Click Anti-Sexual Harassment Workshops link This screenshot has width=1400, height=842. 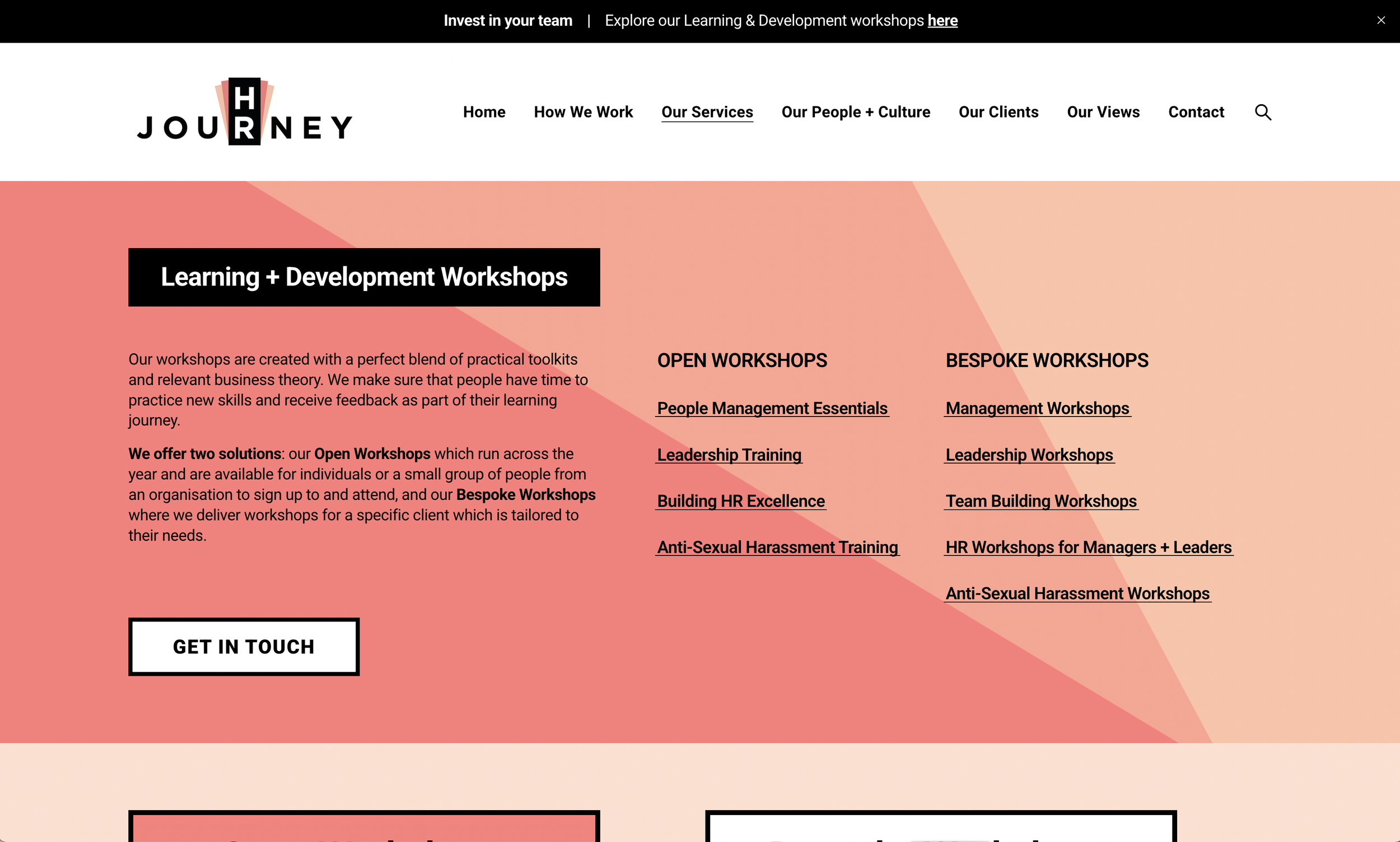click(1077, 593)
